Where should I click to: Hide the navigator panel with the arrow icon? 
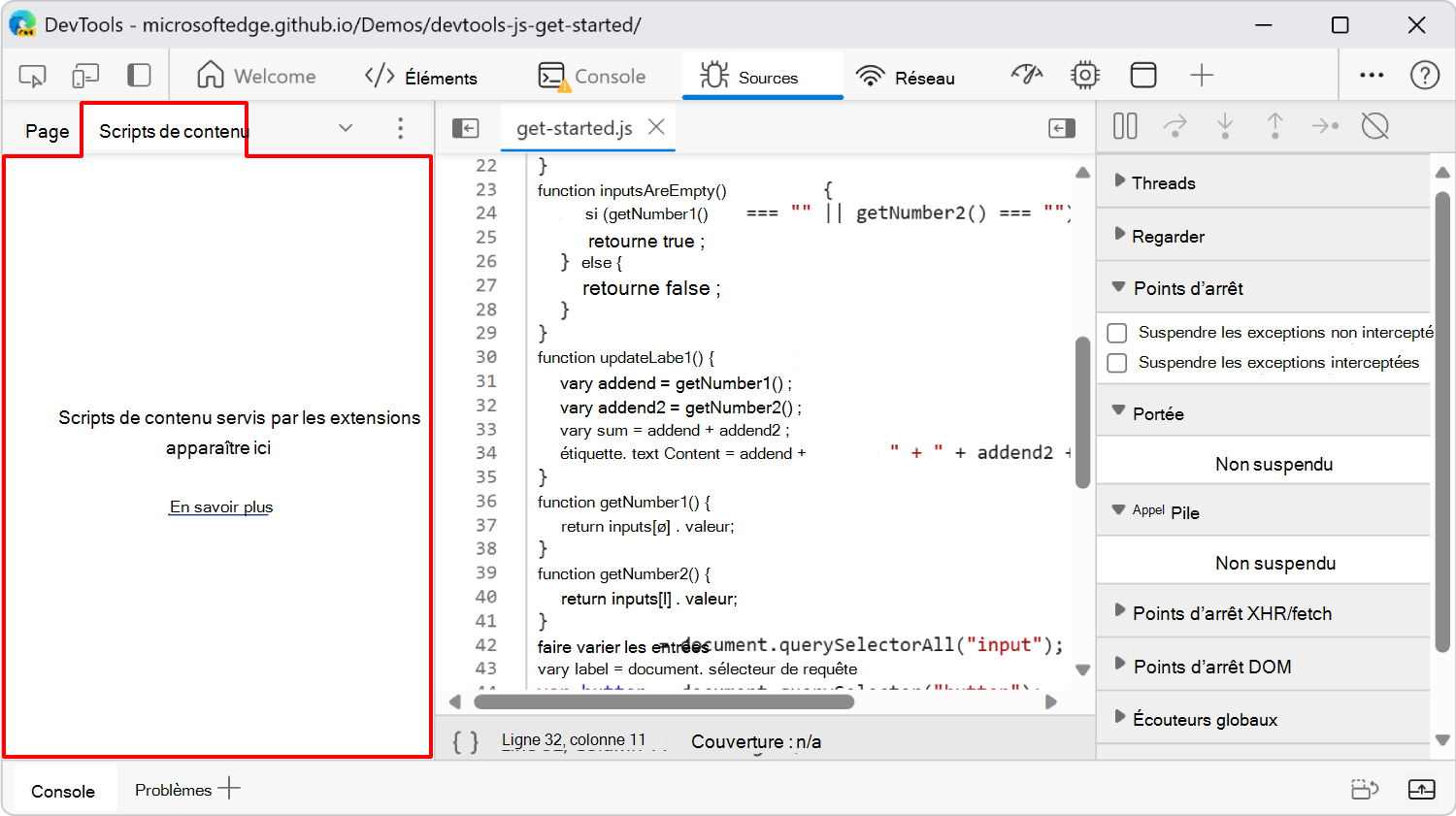(x=465, y=127)
